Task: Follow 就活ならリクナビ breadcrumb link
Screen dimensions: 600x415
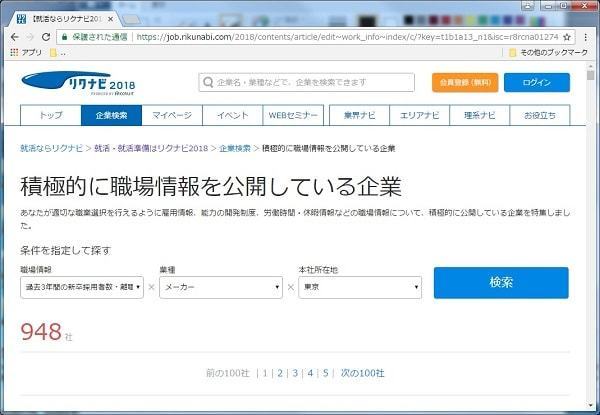Action: [51, 148]
